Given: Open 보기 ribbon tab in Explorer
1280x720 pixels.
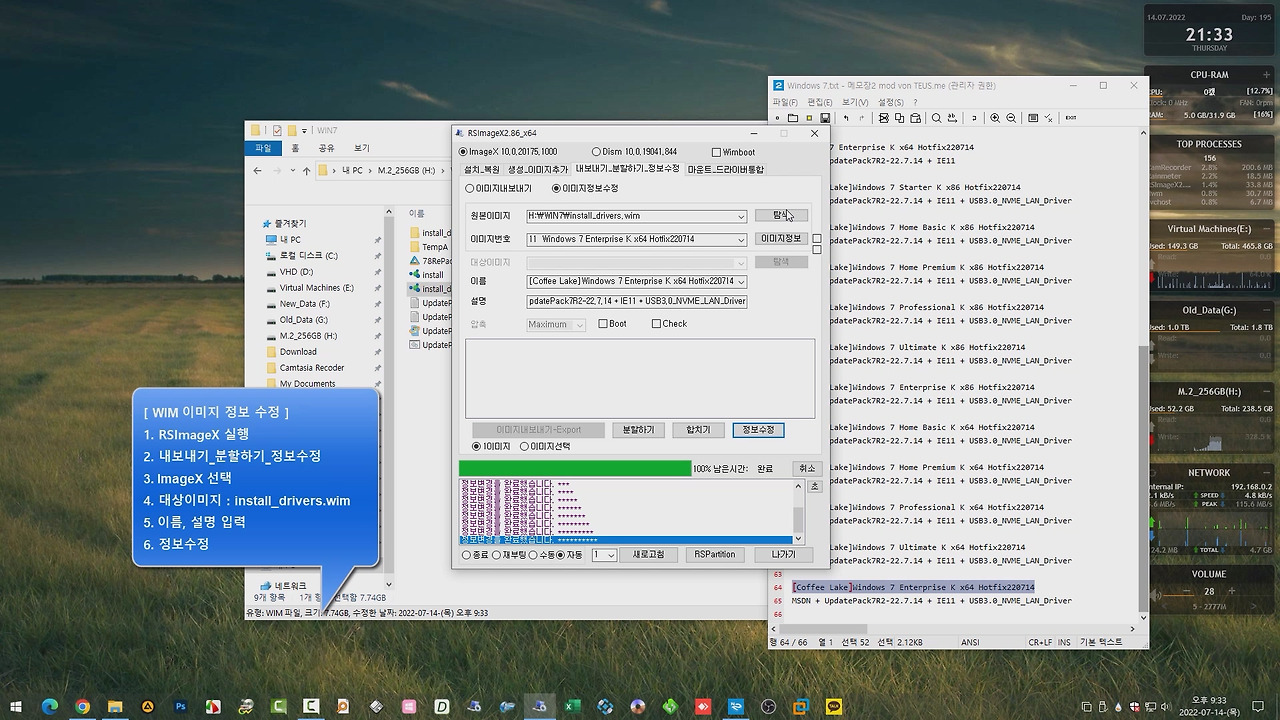Looking at the screenshot, I should click(x=361, y=148).
